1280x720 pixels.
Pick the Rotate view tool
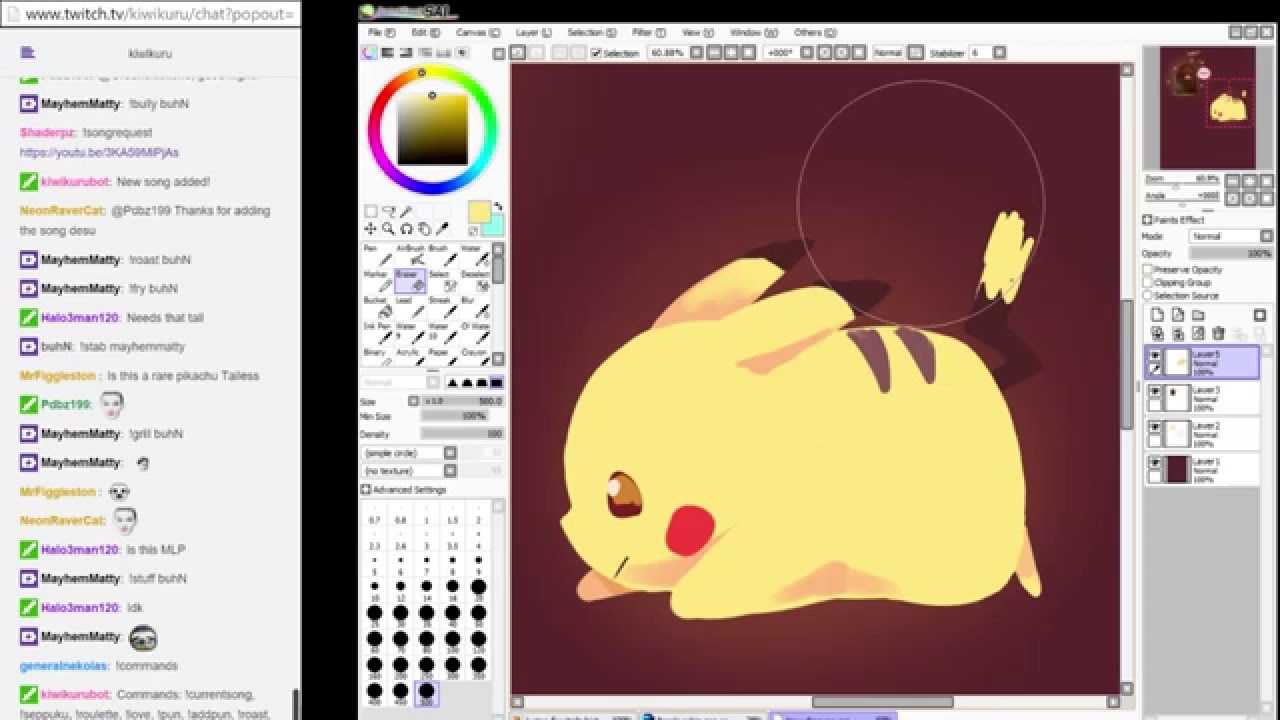(406, 229)
